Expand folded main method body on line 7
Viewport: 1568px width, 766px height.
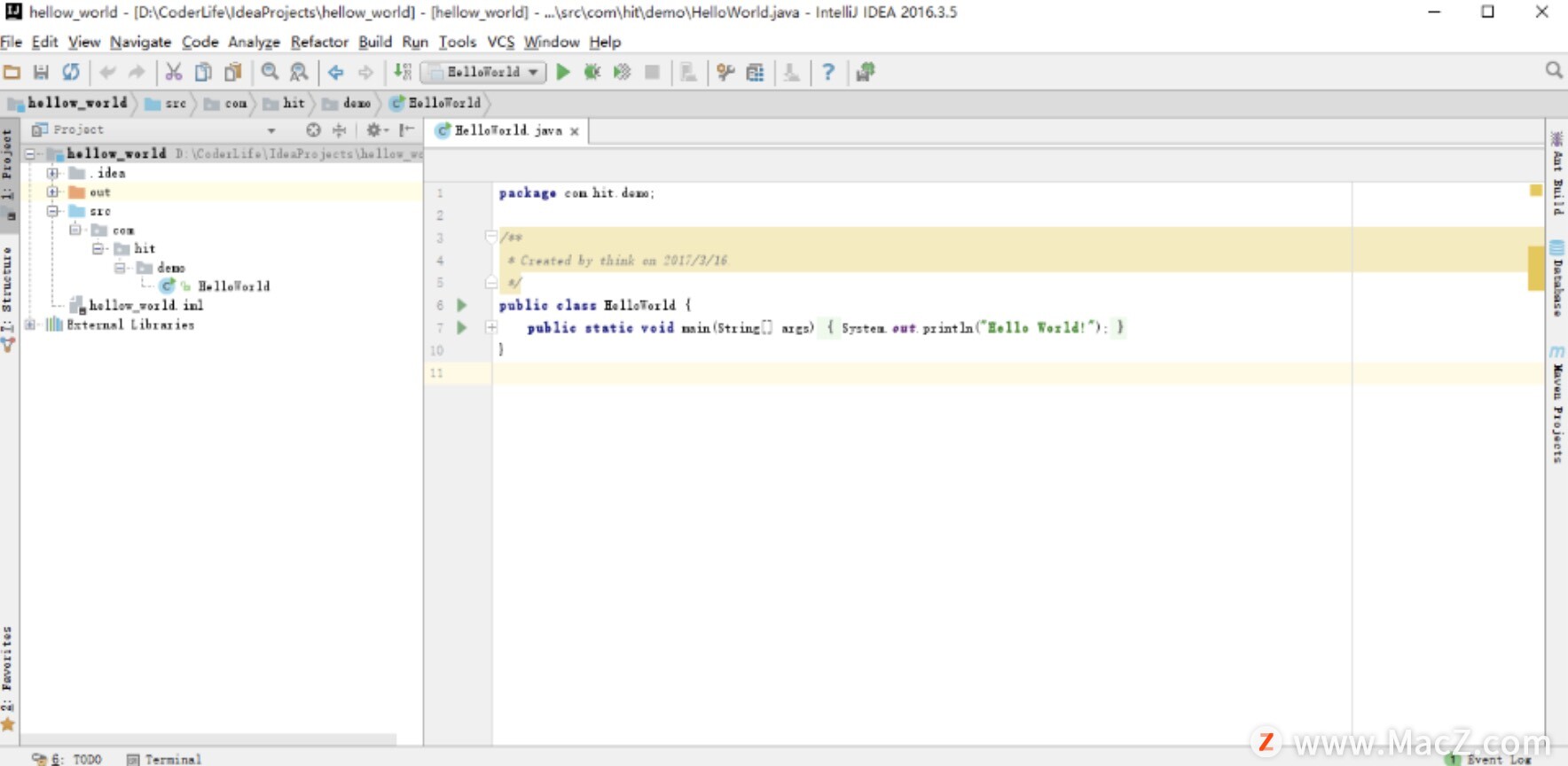(x=491, y=327)
